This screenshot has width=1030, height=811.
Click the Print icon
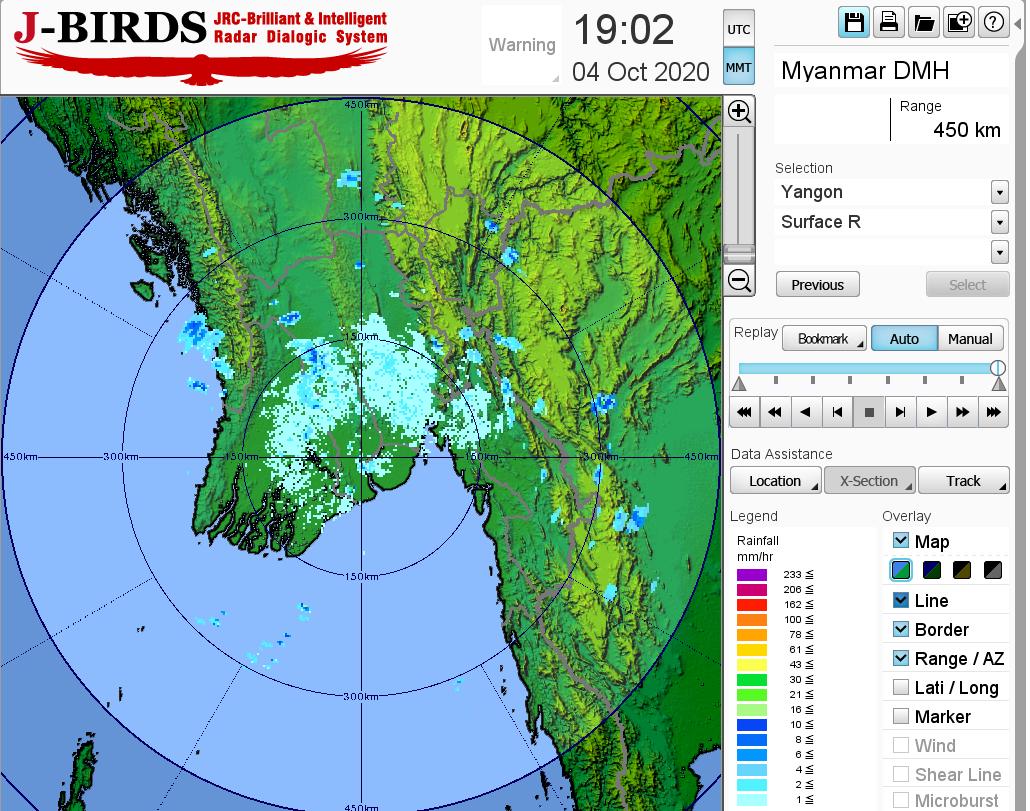point(888,23)
